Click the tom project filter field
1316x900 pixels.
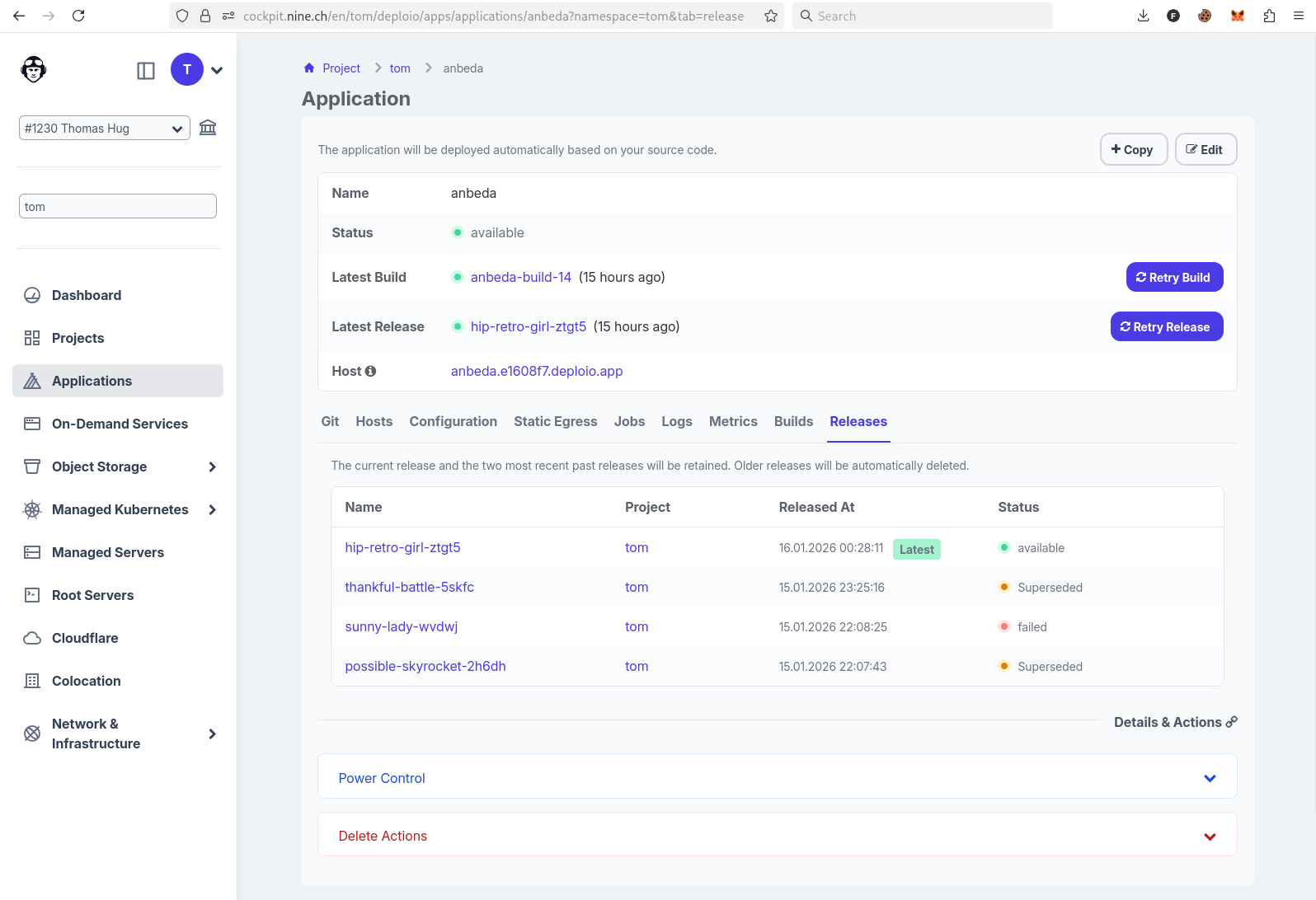[x=118, y=207]
